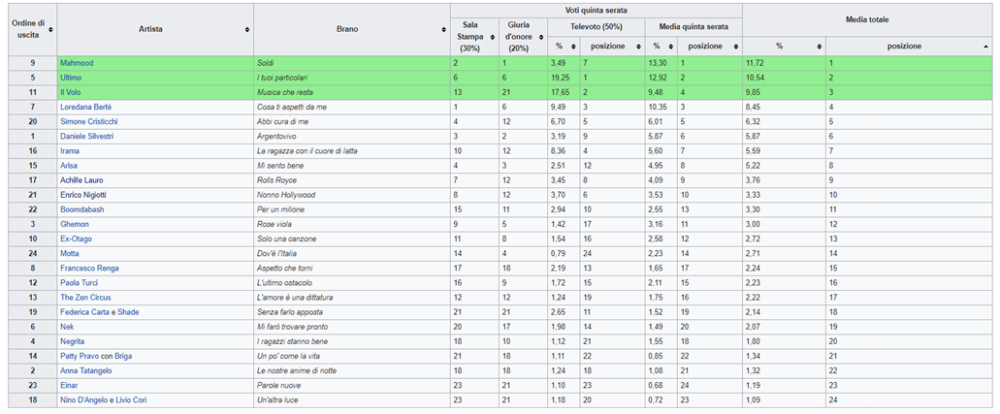Click the Ultimo artist link
1000x414 pixels.
click(70, 77)
